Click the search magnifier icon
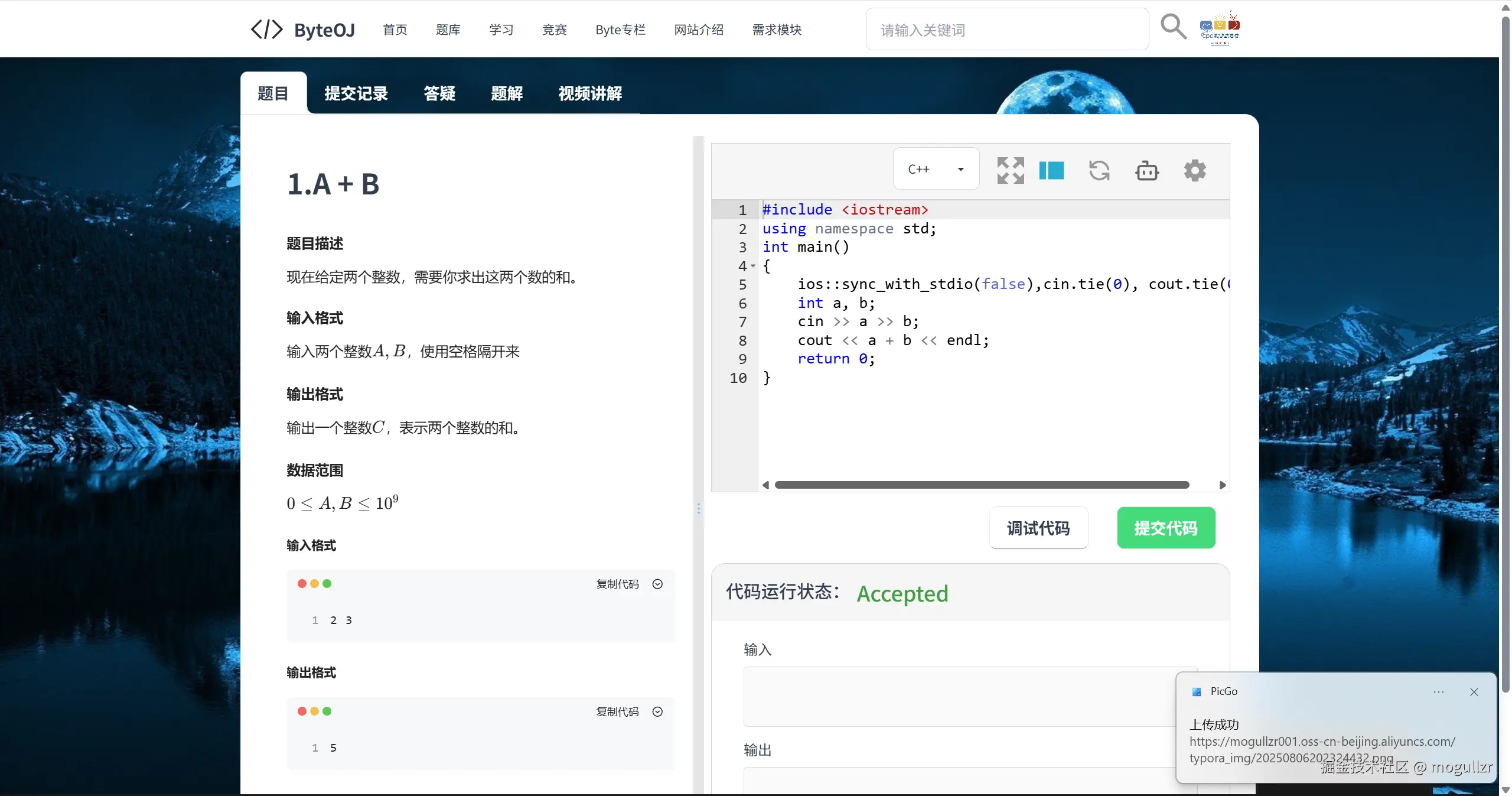Screen dimensions: 1512x796 tap(1173, 27)
